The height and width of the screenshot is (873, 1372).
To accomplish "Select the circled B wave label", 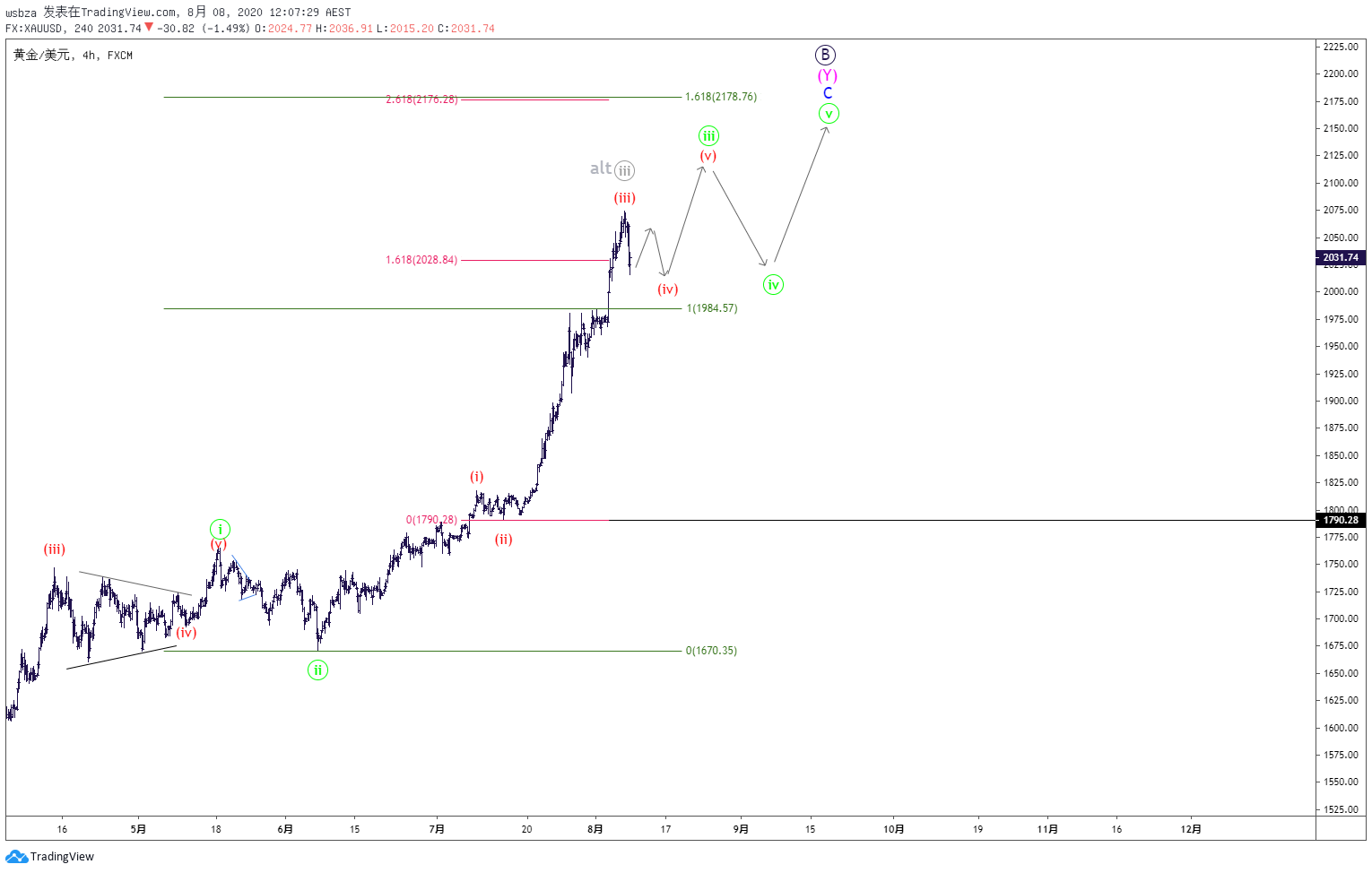I will coord(826,55).
